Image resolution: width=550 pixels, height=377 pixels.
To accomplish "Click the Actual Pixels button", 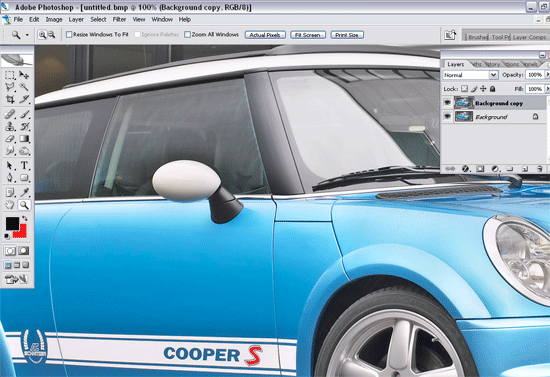I will [265, 35].
